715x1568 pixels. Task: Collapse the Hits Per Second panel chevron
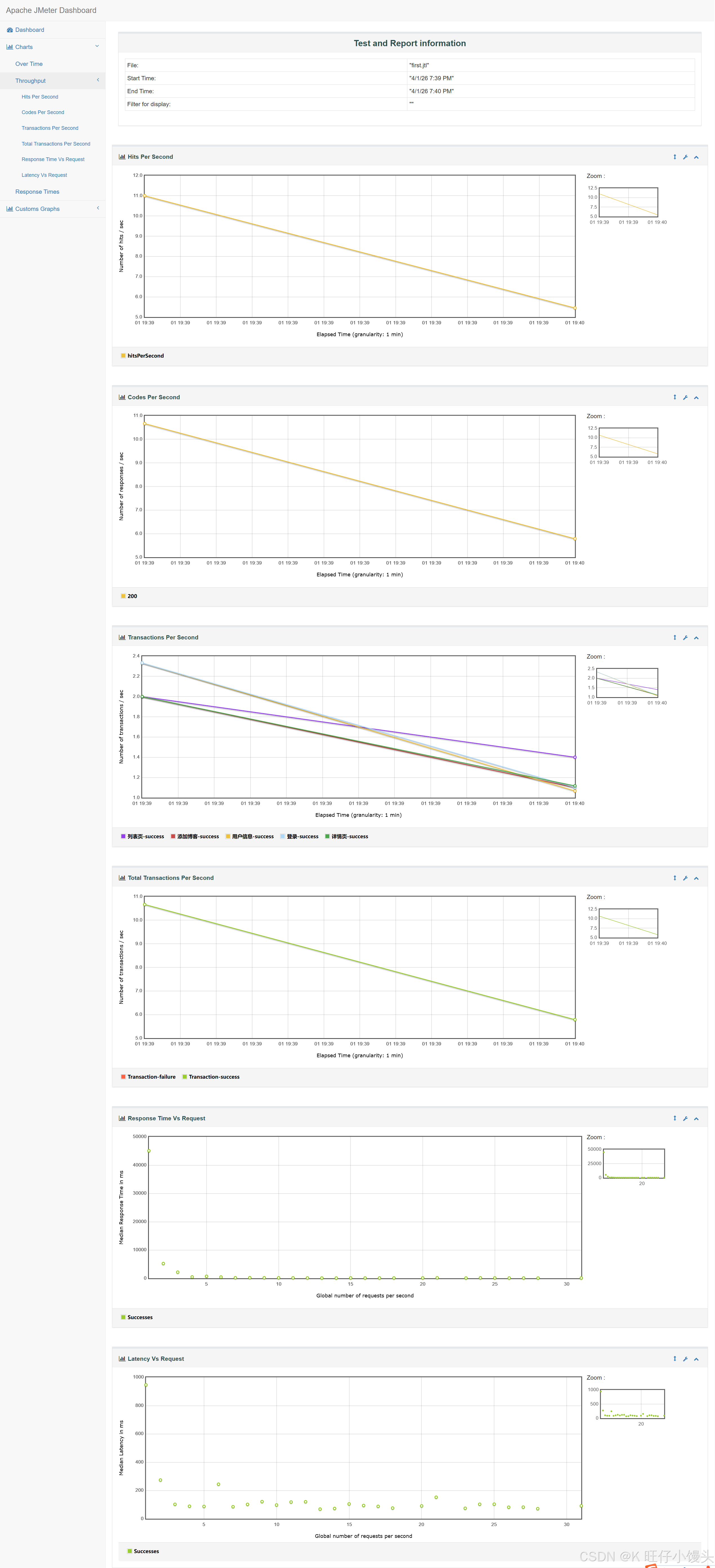point(696,157)
